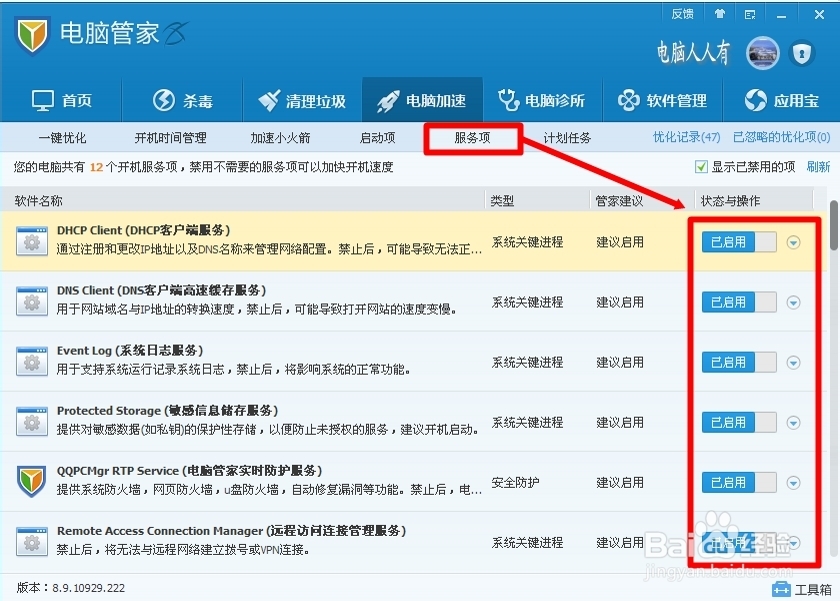Switch to 启动项 sub-tab
Screen dimensions: 840x601
pyautogui.click(x=377, y=138)
